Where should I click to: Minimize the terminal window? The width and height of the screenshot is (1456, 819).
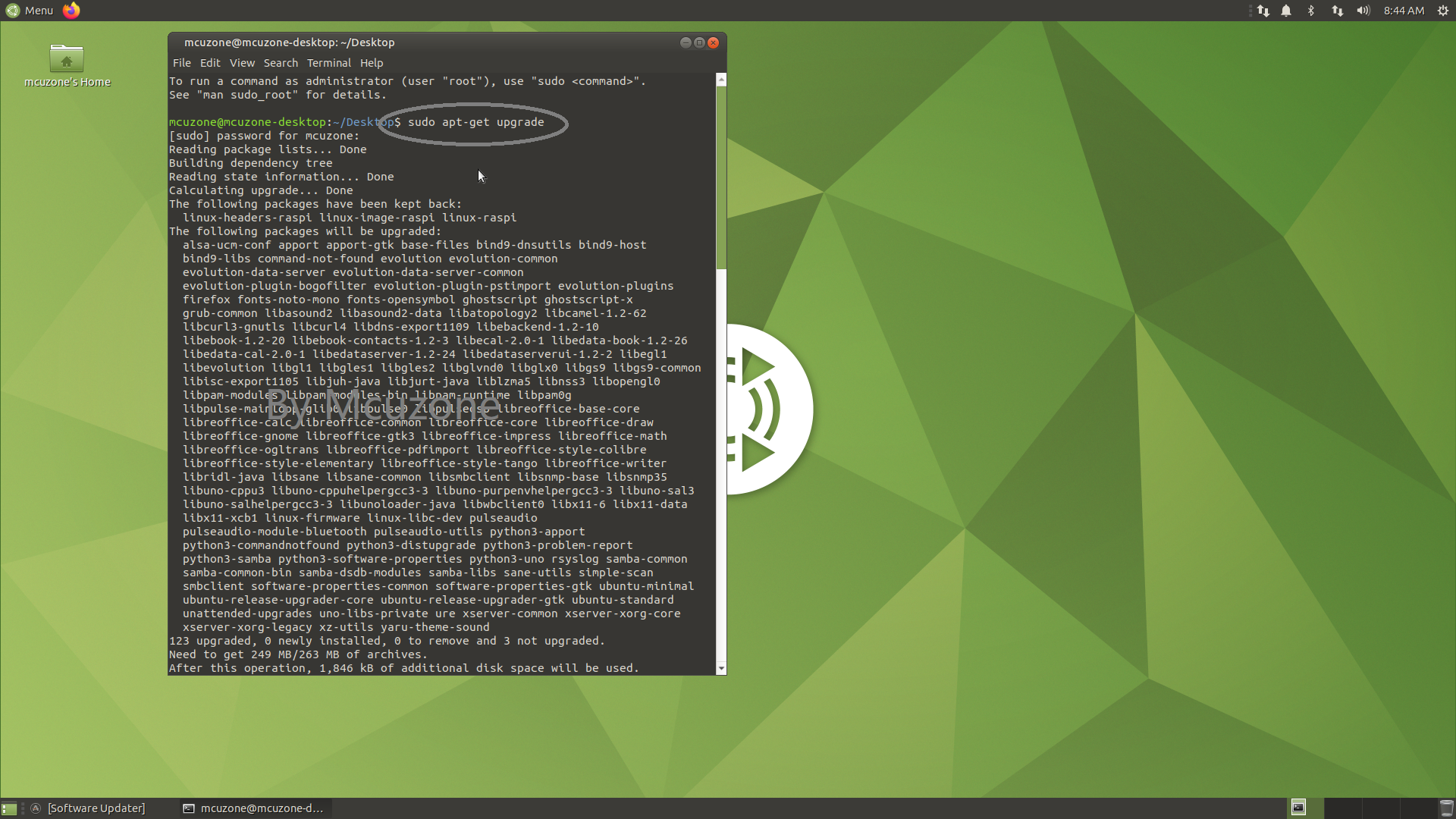tap(686, 42)
